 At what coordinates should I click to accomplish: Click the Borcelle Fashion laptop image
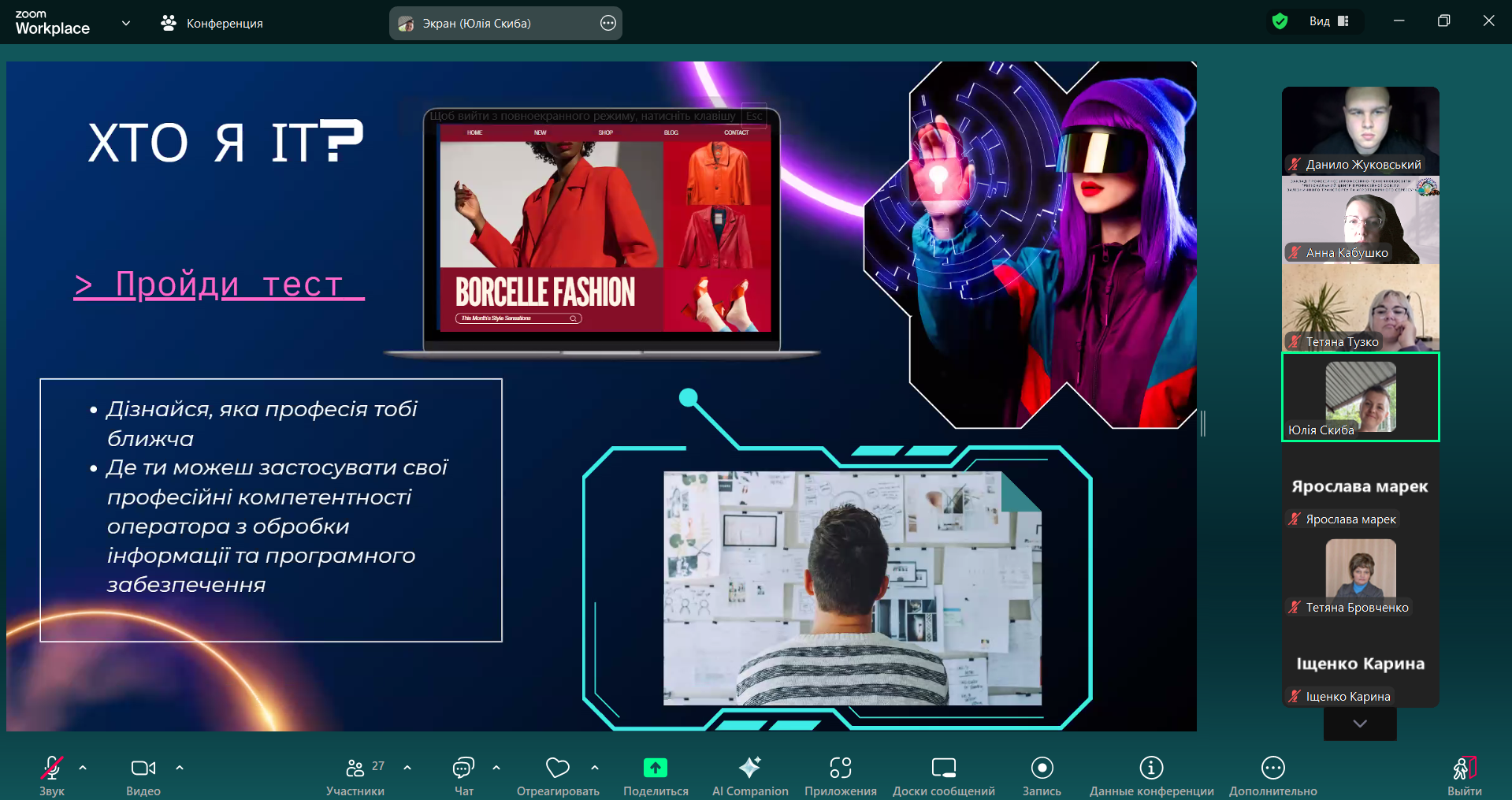pyautogui.click(x=602, y=233)
